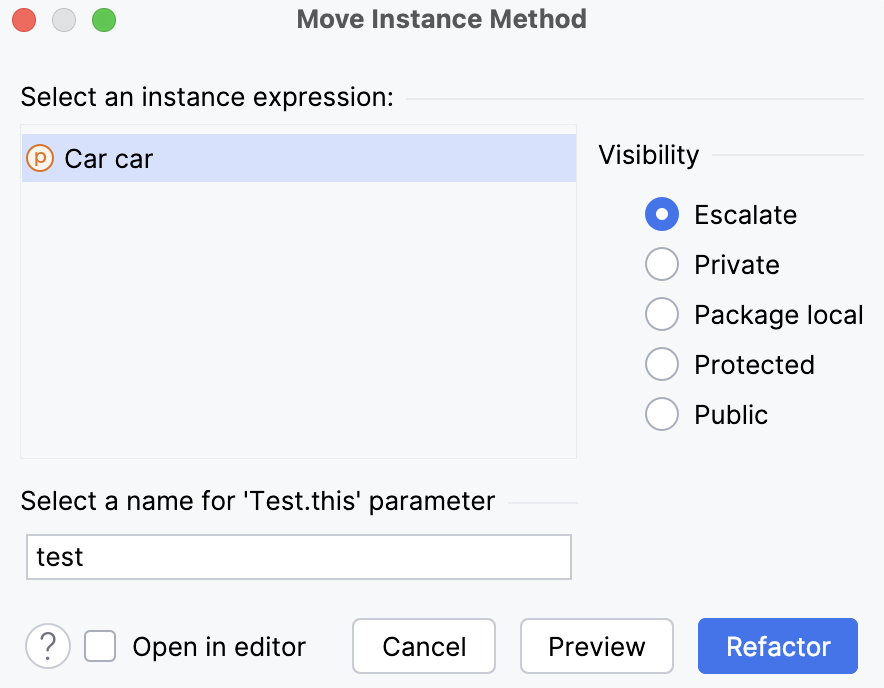Viewport: 884px width, 688px height.
Task: Enable the 'Open in editor' checkbox
Action: point(100,646)
